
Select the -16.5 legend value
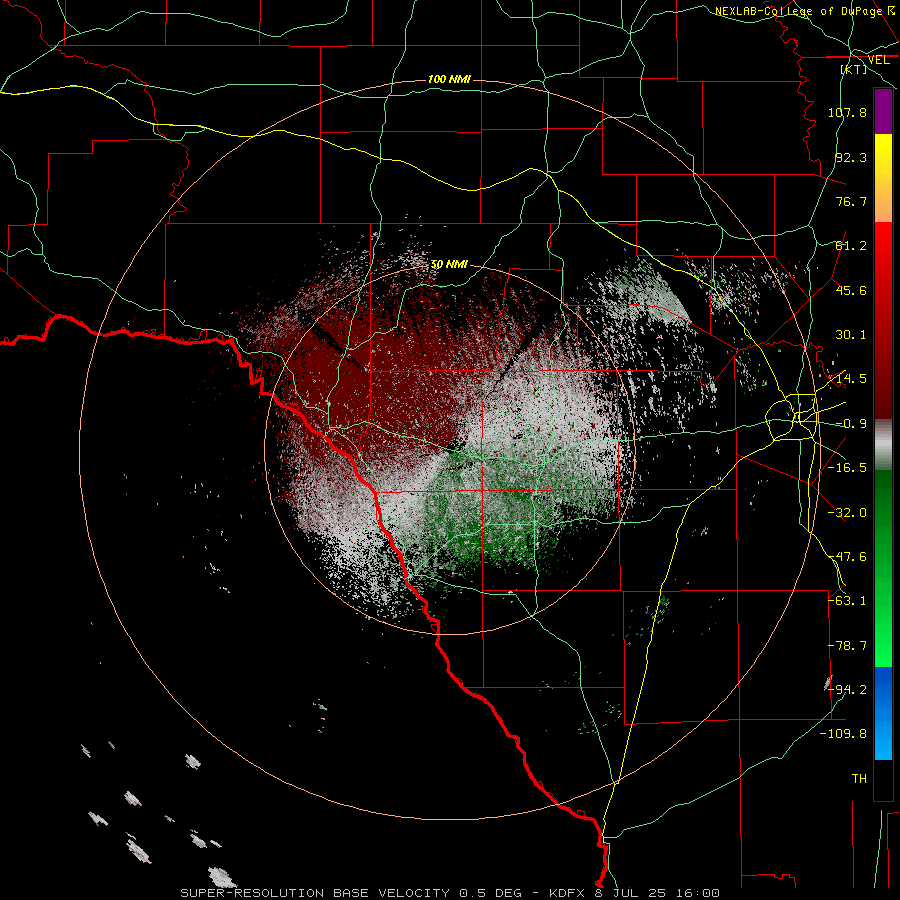[x=847, y=468]
